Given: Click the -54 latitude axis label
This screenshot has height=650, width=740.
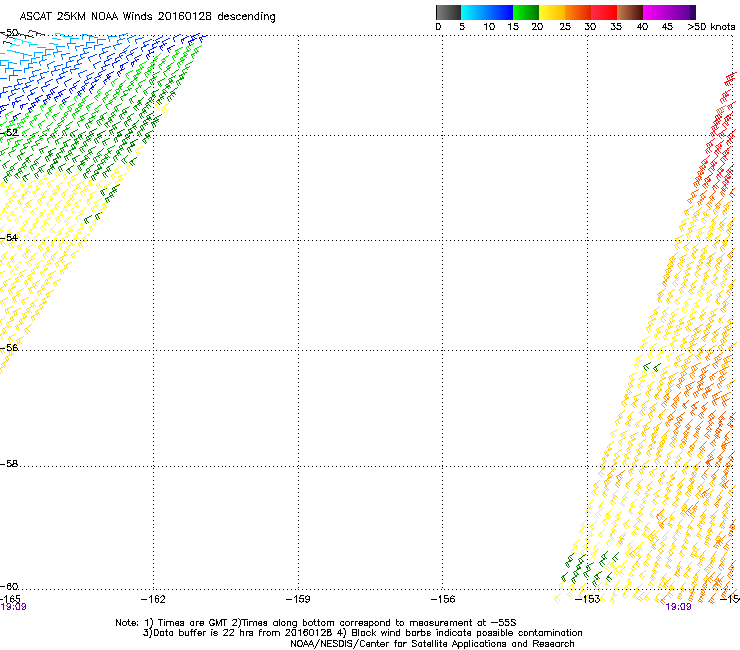Looking at the screenshot, I should (x=9, y=237).
